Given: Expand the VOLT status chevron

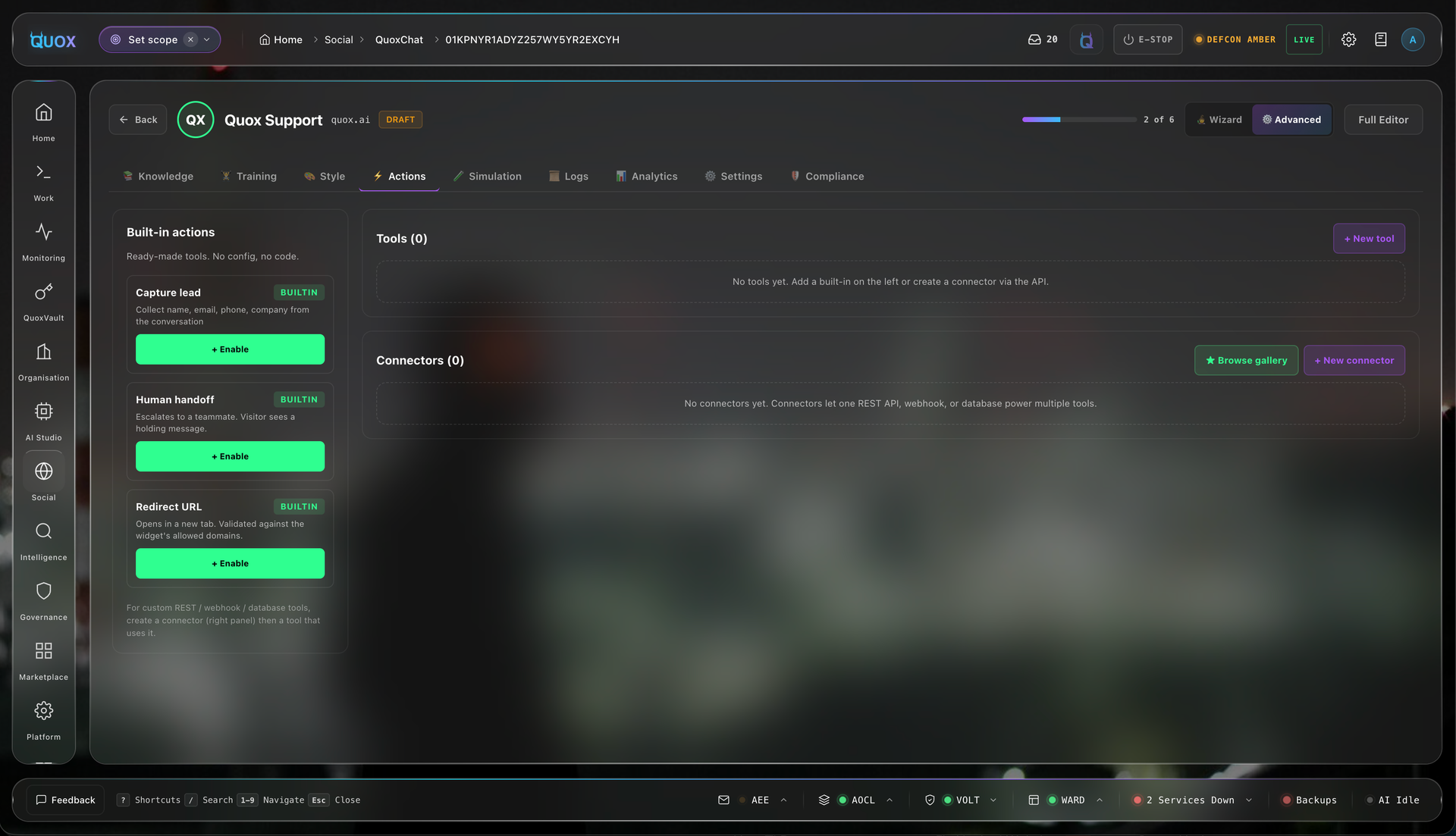Looking at the screenshot, I should click(993, 800).
